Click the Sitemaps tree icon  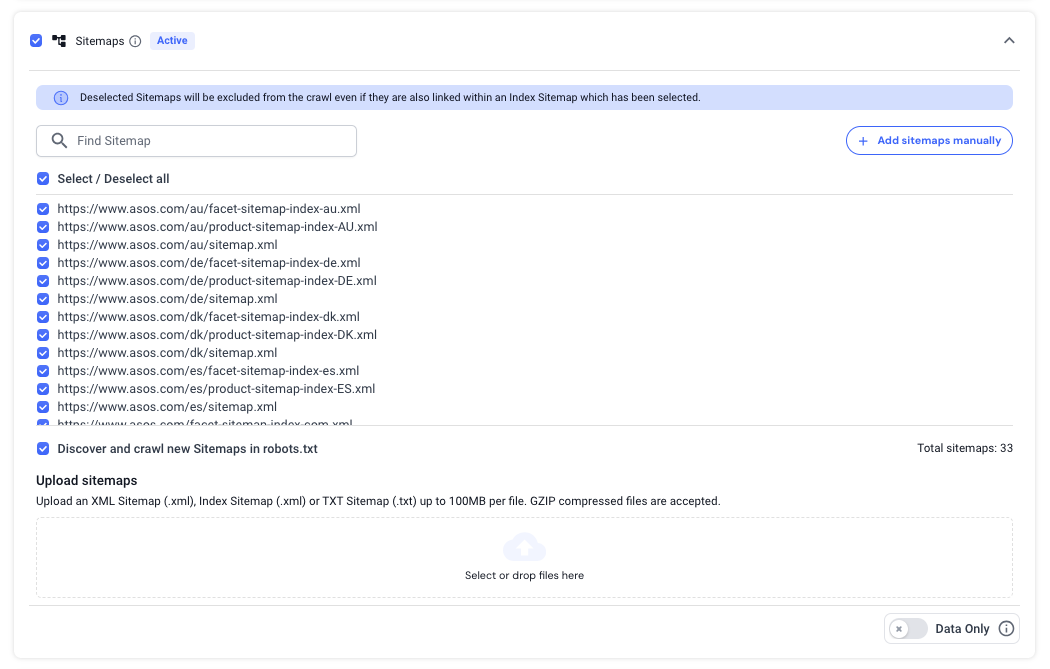pos(59,42)
